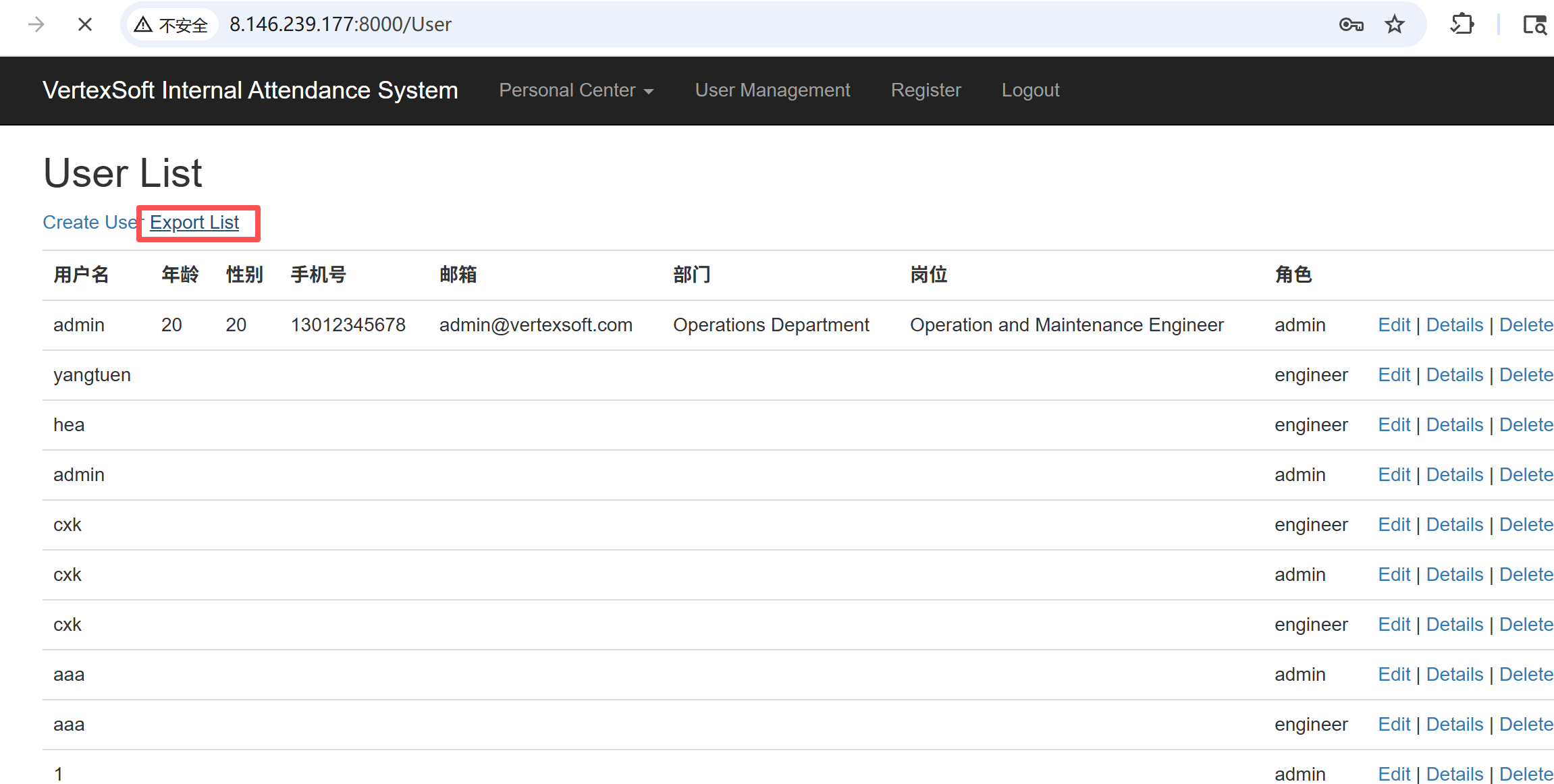1554x784 pixels.
Task: Click VertexSoft Internal Attendance System brand
Action: click(x=250, y=90)
